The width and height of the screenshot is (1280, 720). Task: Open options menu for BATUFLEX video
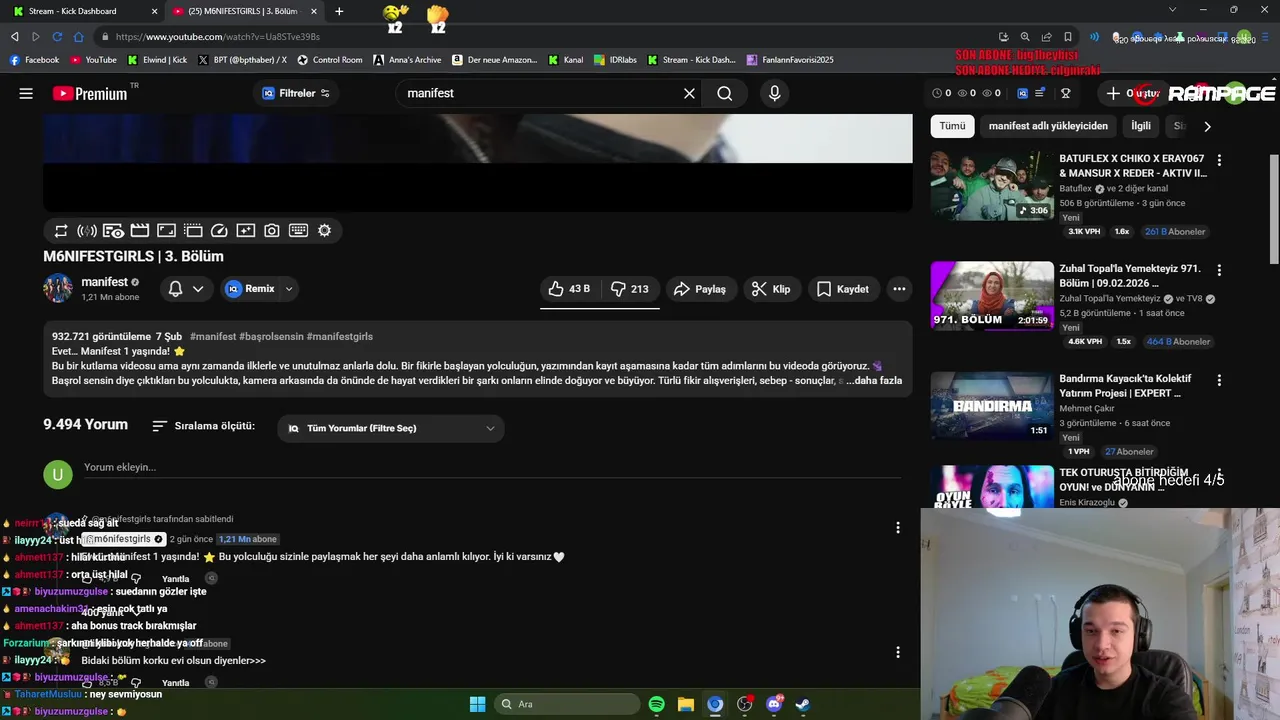click(1219, 160)
